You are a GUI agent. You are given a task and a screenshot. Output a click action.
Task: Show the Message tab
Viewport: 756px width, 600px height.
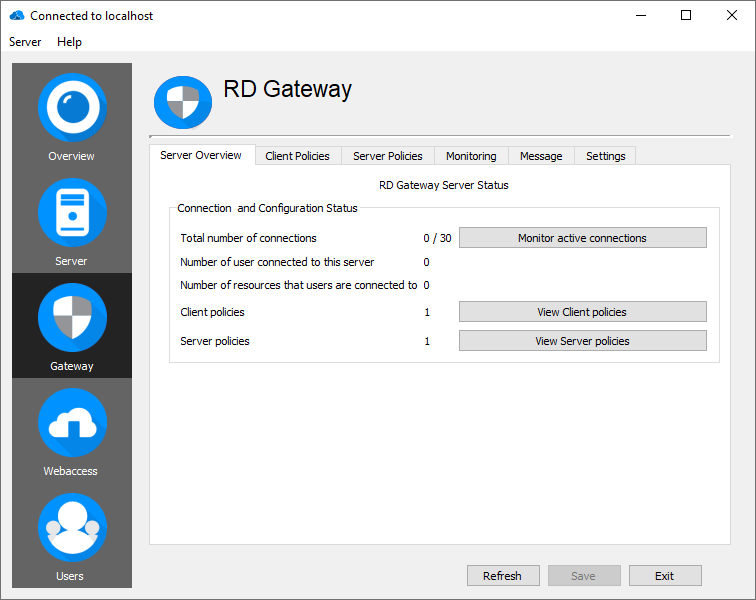(541, 156)
